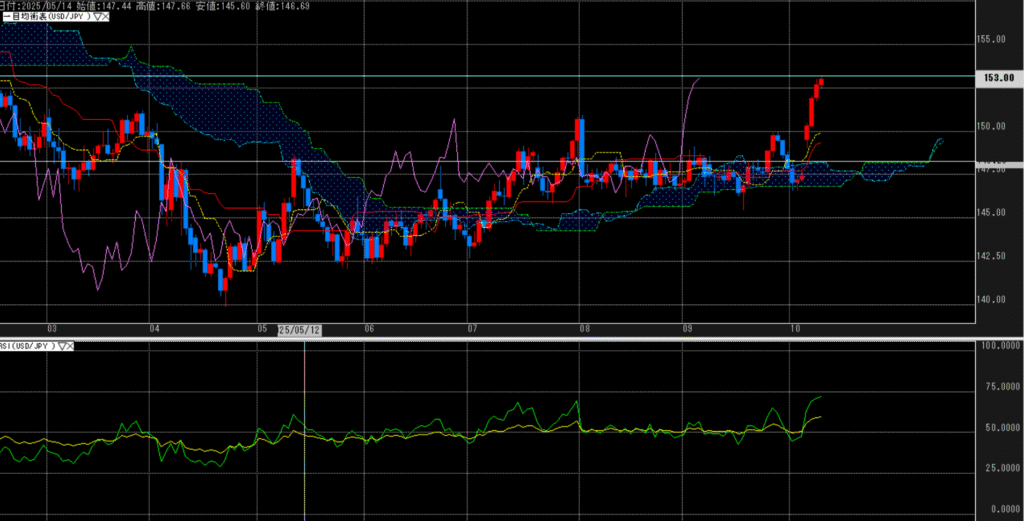Click the 155.00 price axis label
This screenshot has width=1024, height=521.
[x=995, y=40]
